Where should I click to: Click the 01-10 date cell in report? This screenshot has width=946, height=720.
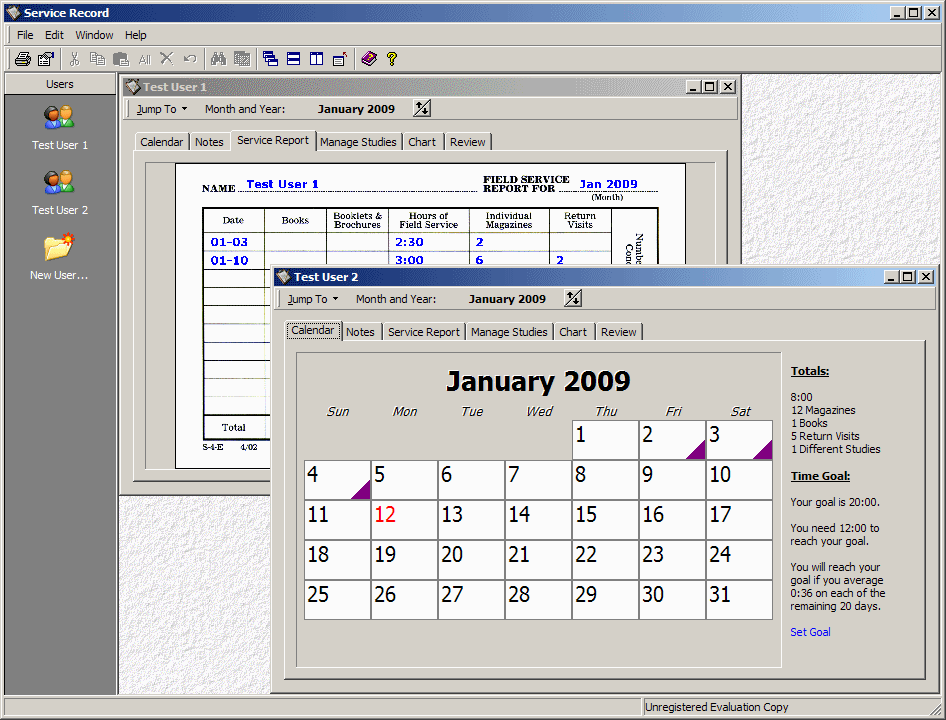coord(233,260)
